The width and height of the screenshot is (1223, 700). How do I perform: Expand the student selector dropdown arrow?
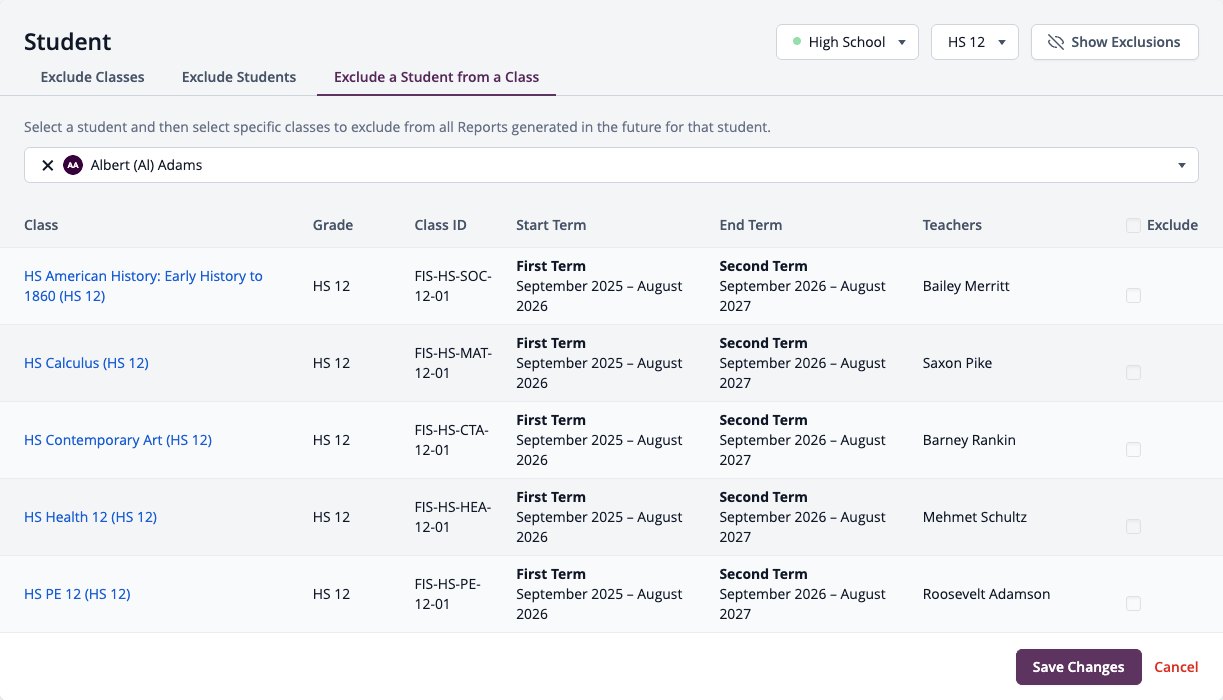click(1182, 166)
